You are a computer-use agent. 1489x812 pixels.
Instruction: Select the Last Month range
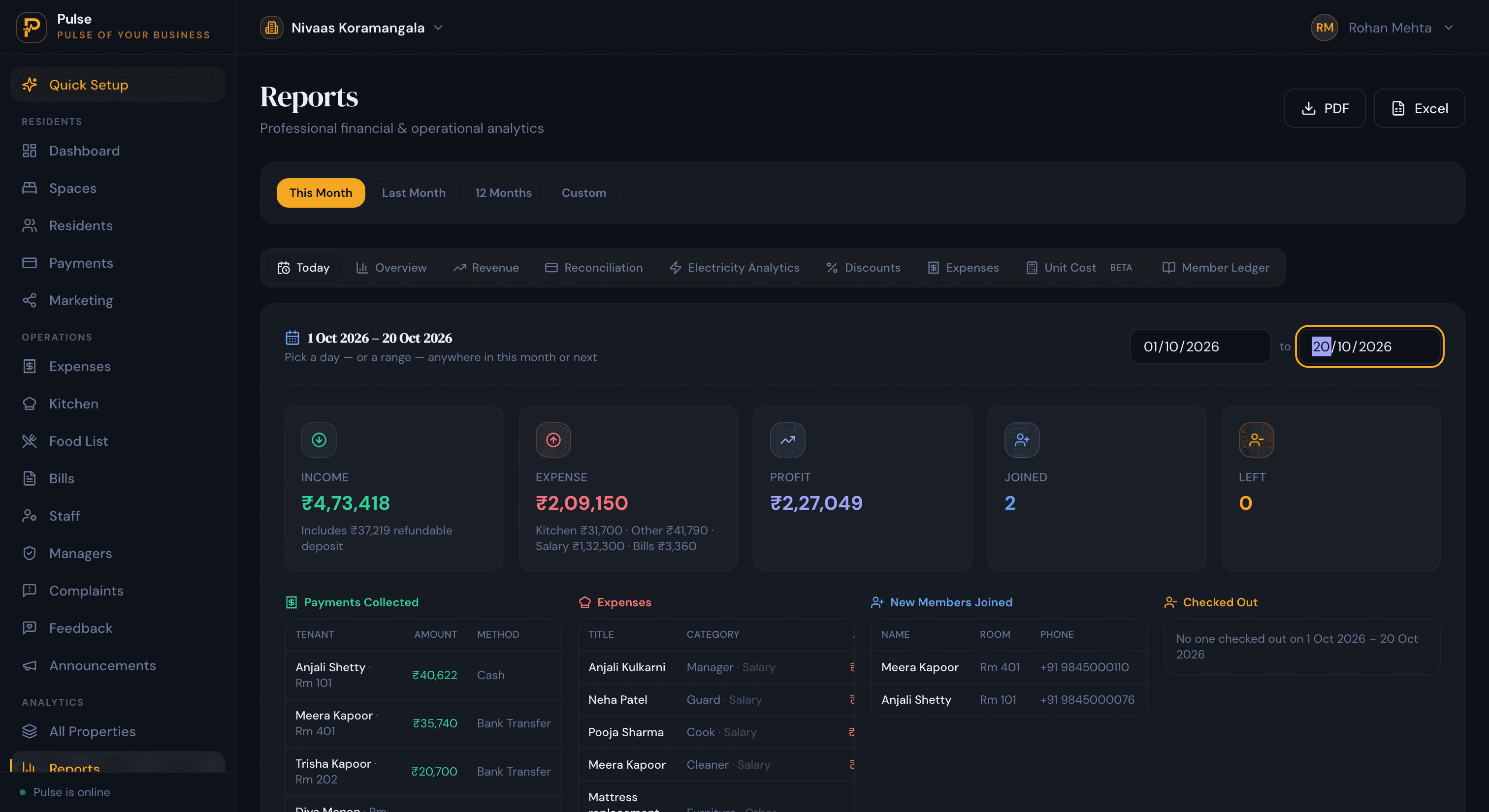(x=414, y=193)
